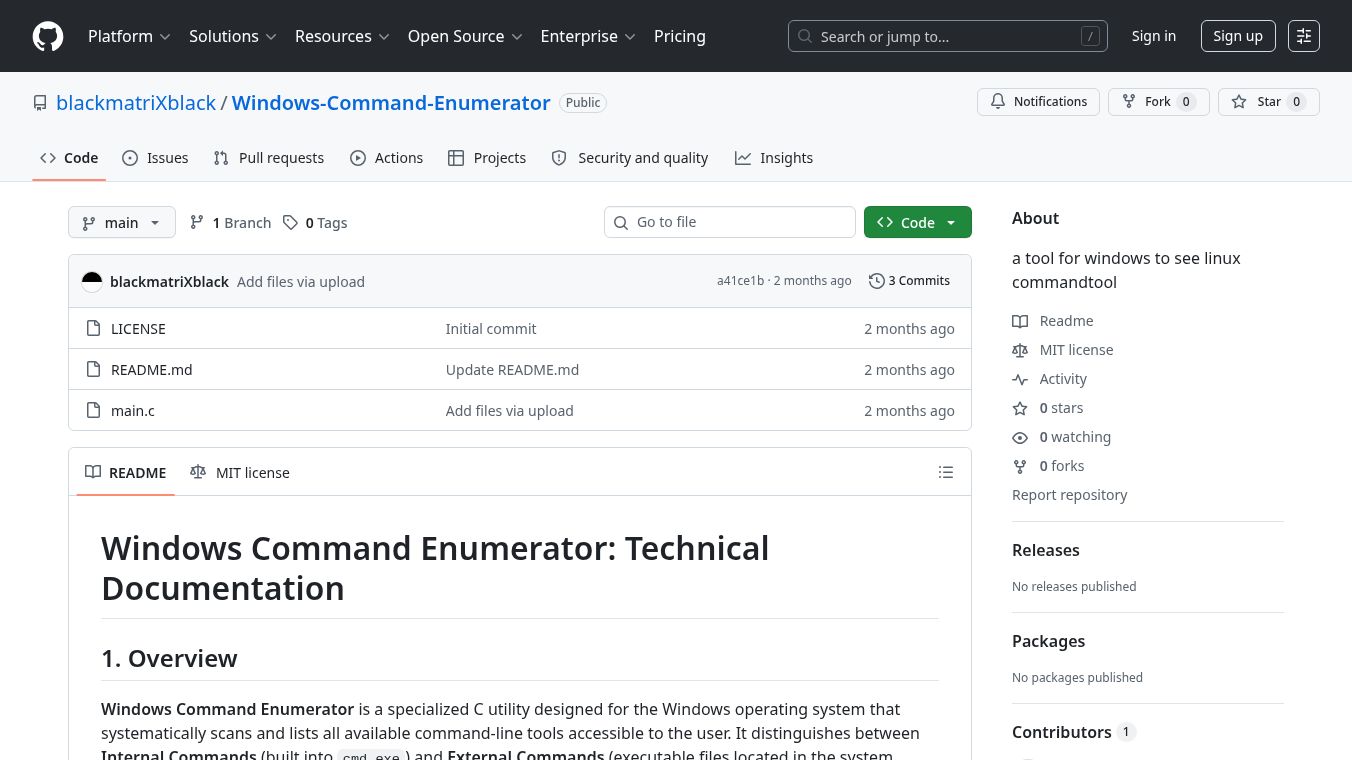Open the main.c file
This screenshot has height=760, width=1352.
133,411
